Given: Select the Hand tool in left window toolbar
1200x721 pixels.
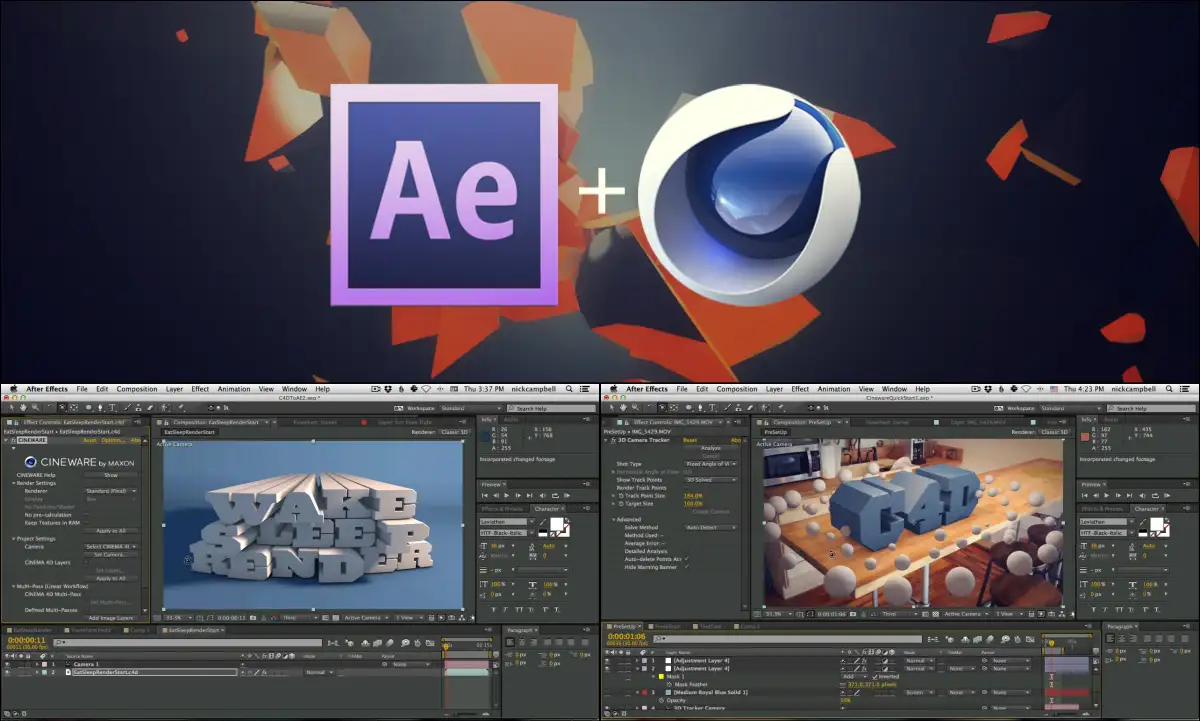Looking at the screenshot, I should (21, 408).
